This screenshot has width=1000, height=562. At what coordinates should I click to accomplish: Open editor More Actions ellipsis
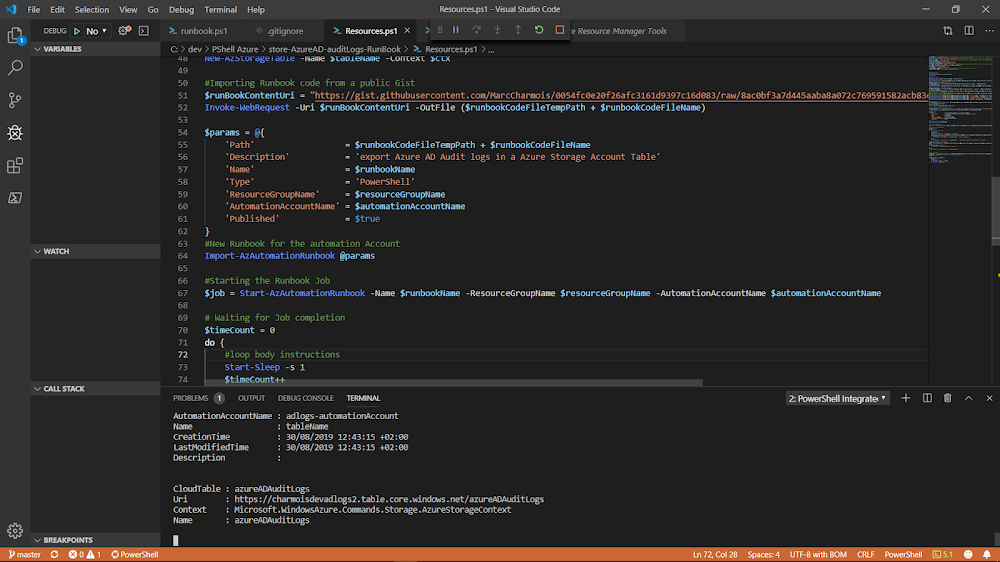click(989, 31)
